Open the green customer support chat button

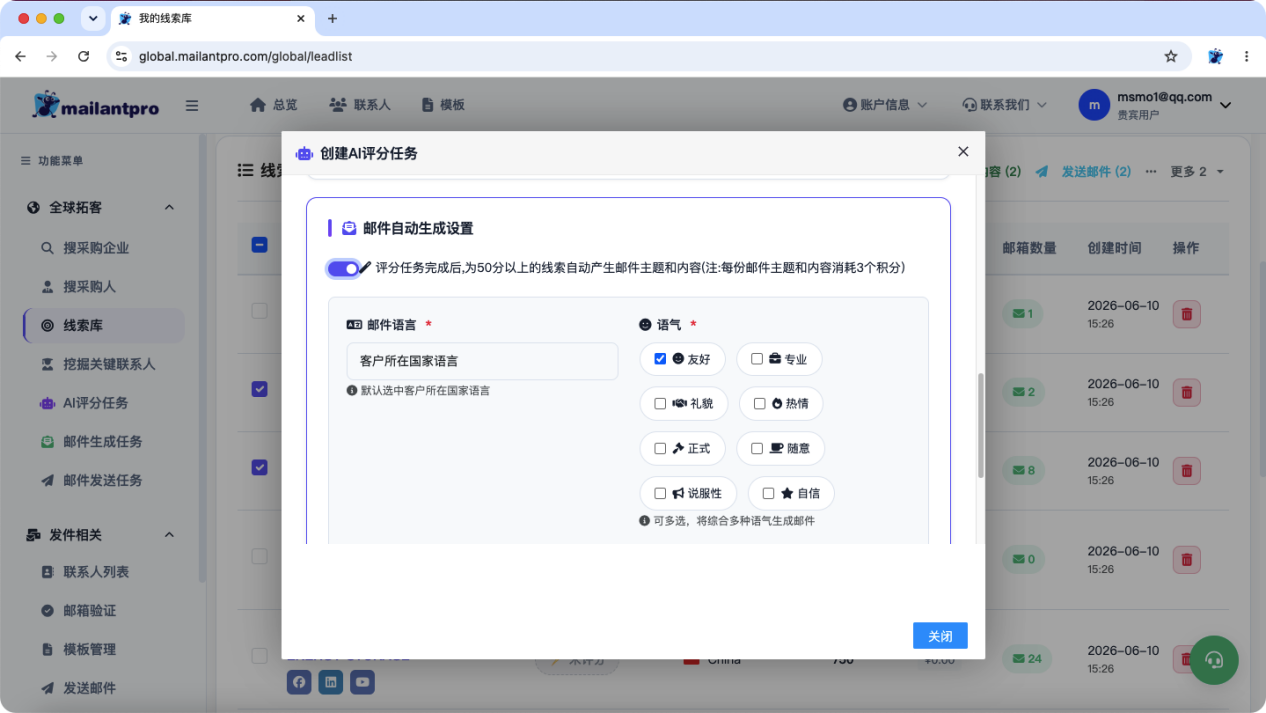pos(1214,660)
